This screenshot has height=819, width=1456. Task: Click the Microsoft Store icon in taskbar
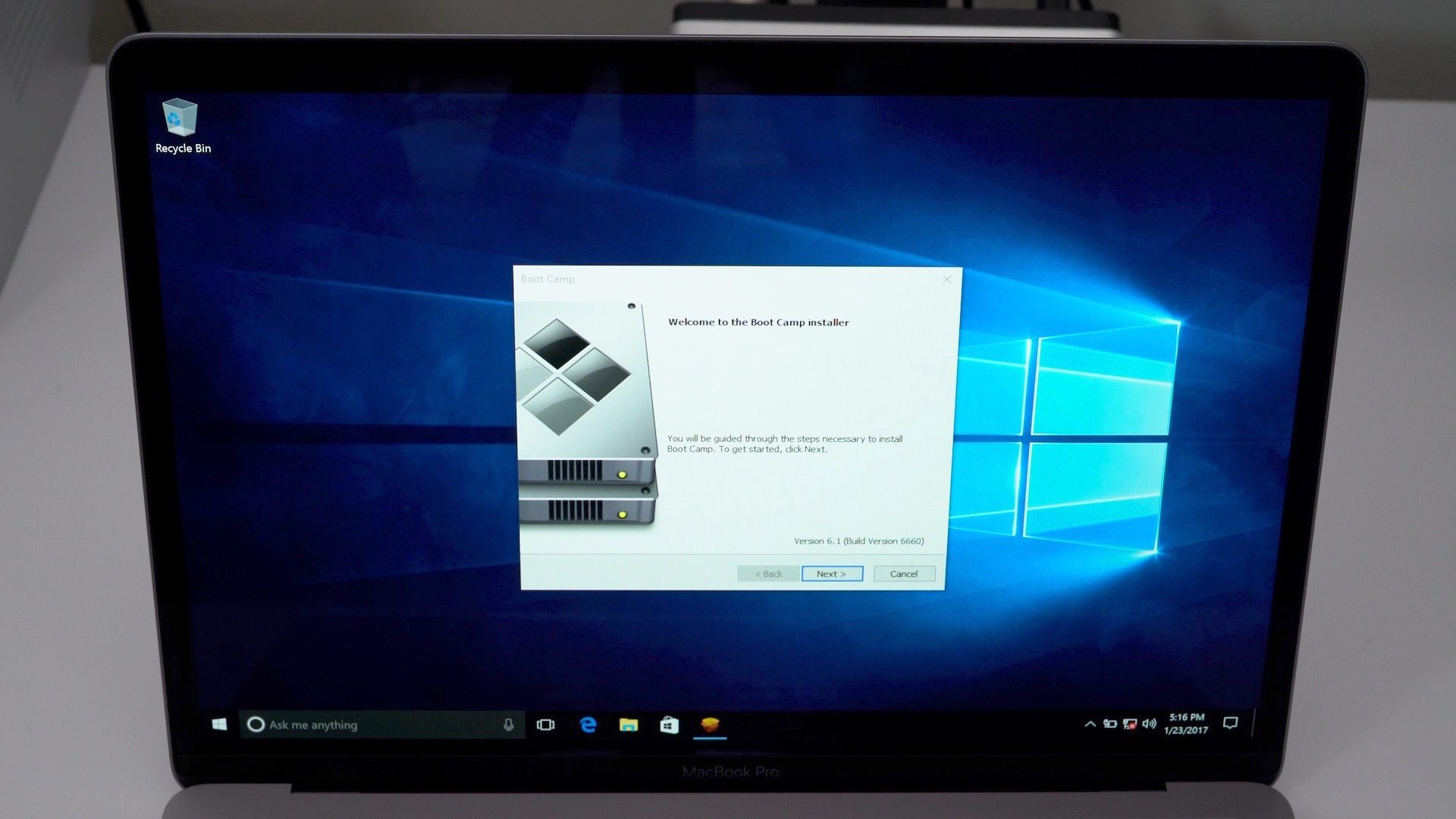pos(670,723)
